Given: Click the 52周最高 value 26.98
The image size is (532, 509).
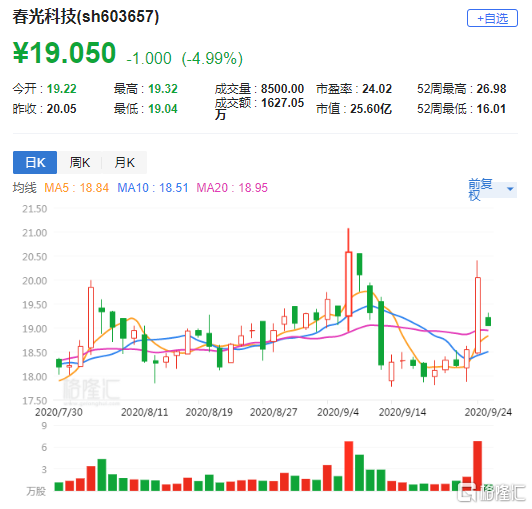Looking at the screenshot, I should coord(491,89).
